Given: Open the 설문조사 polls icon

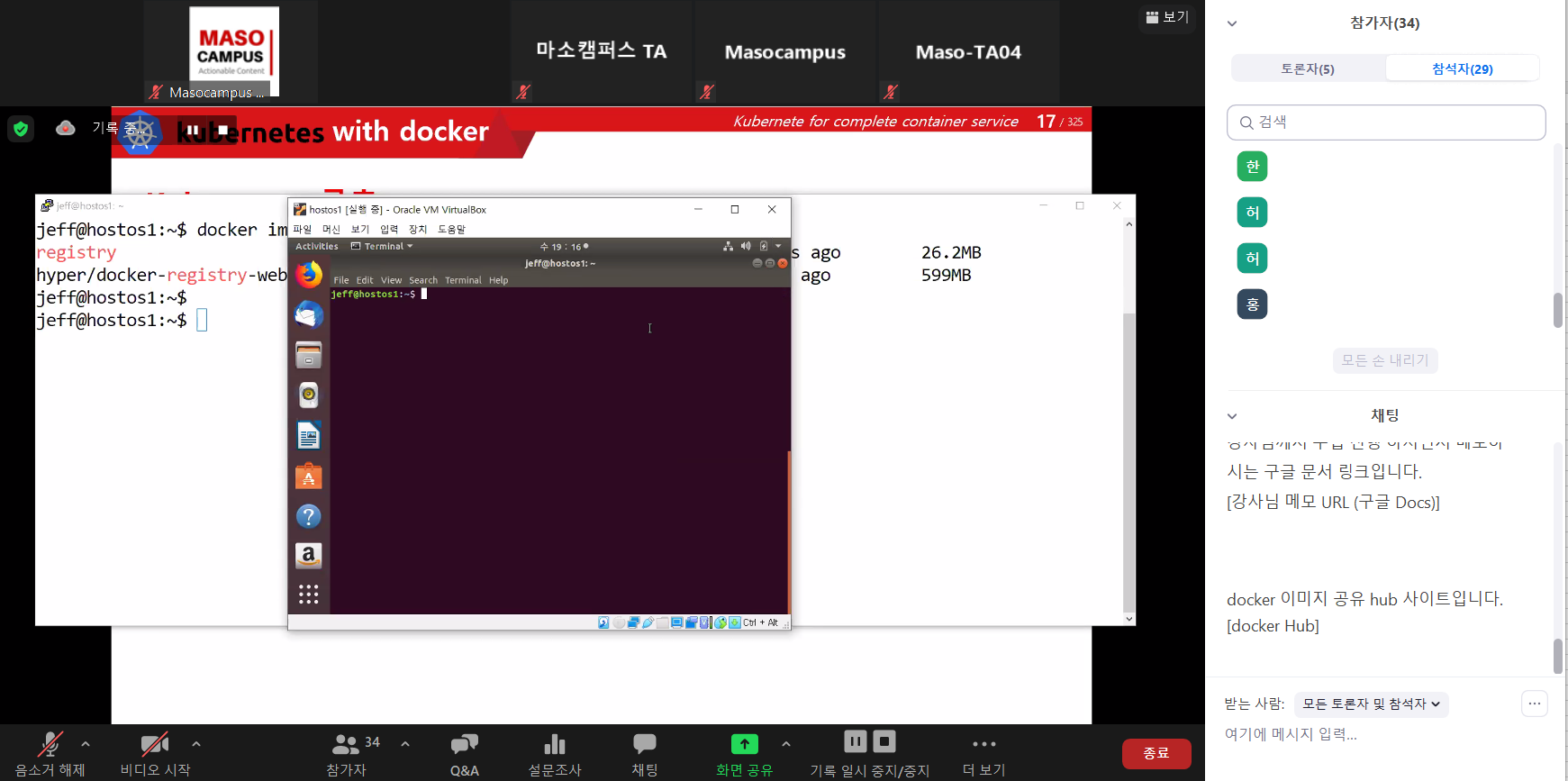Looking at the screenshot, I should click(554, 745).
